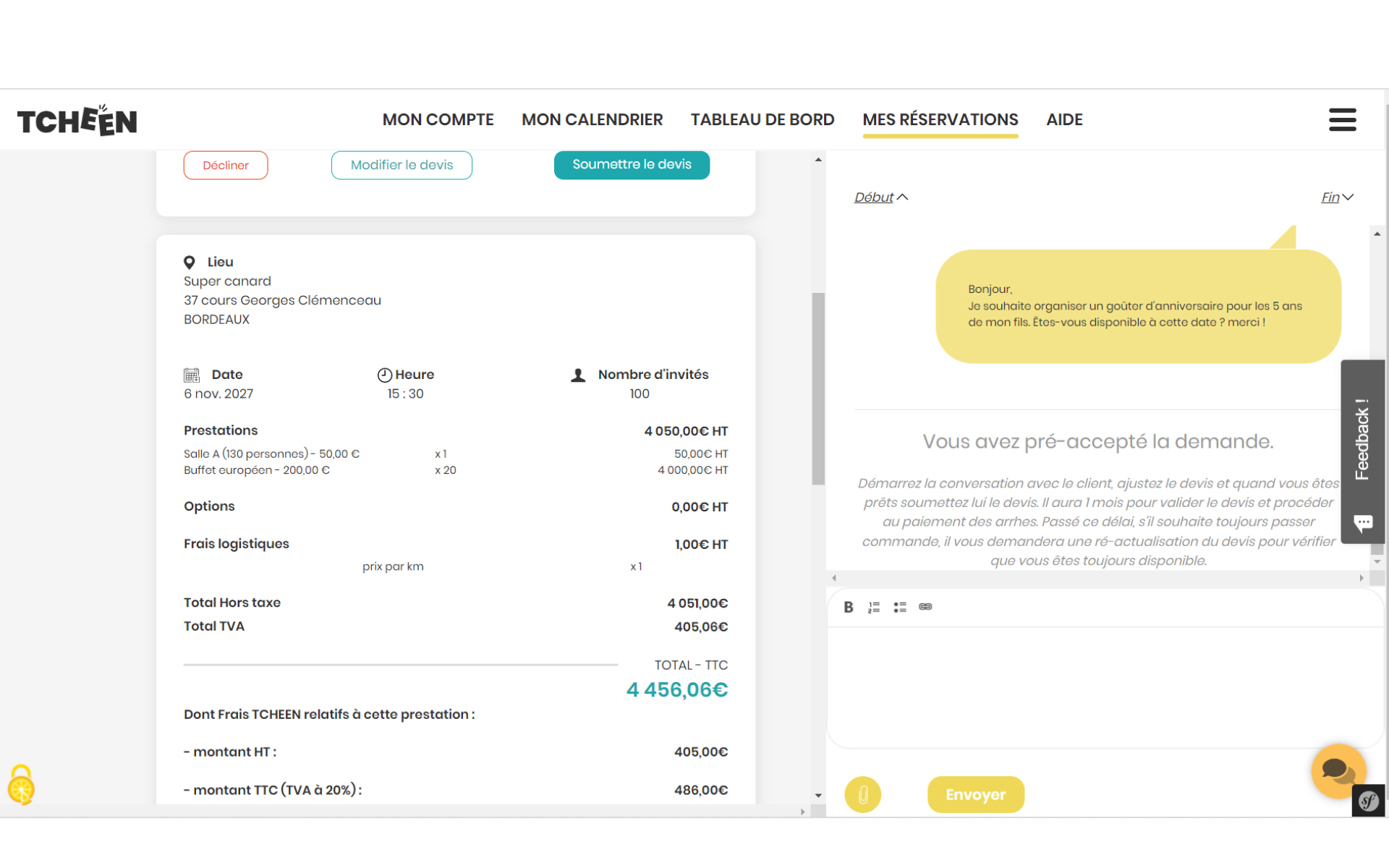
Task: Click into the message text area
Action: (x=1103, y=686)
